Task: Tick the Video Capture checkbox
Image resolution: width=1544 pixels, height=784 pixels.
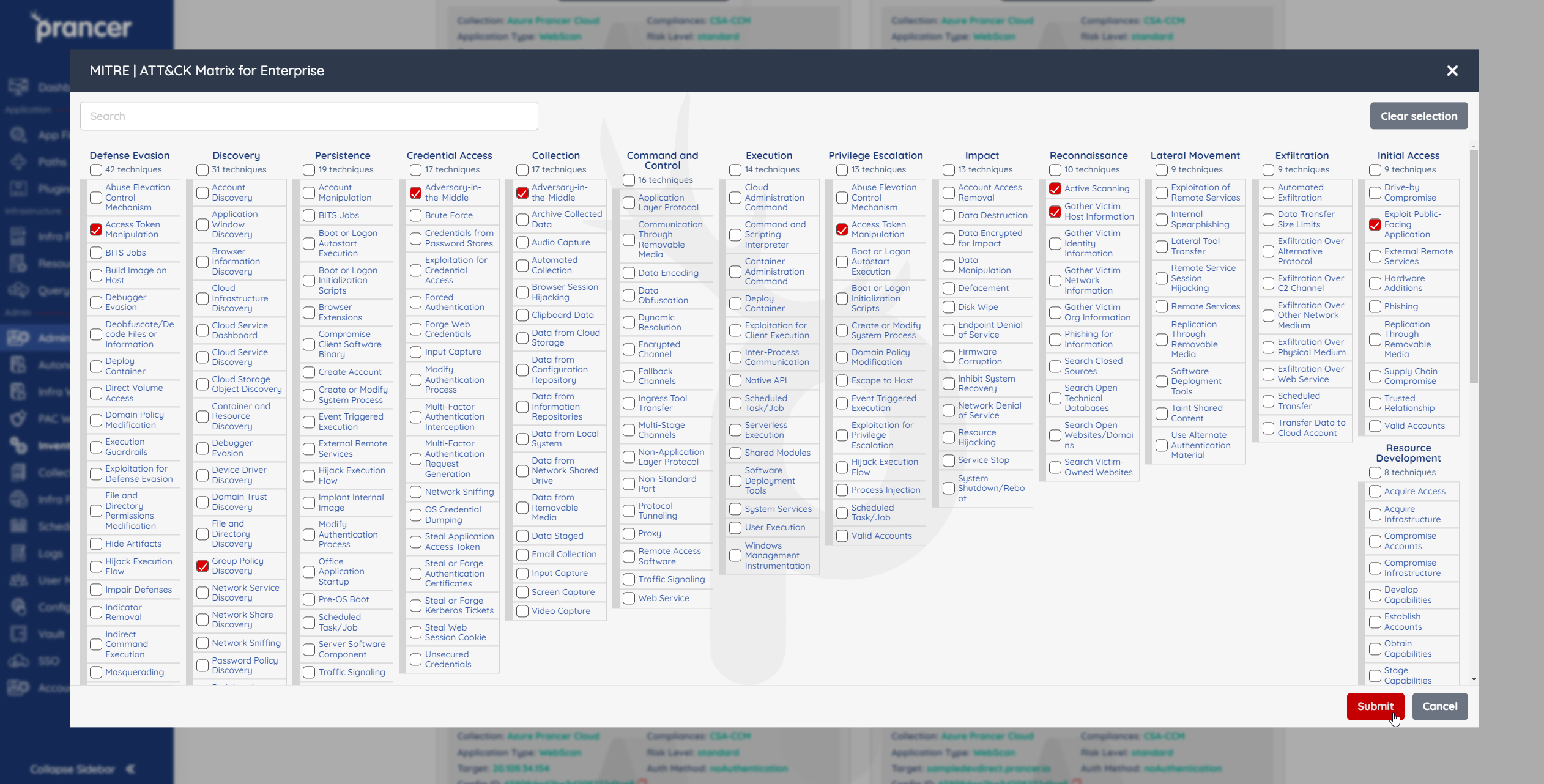Action: (x=522, y=612)
